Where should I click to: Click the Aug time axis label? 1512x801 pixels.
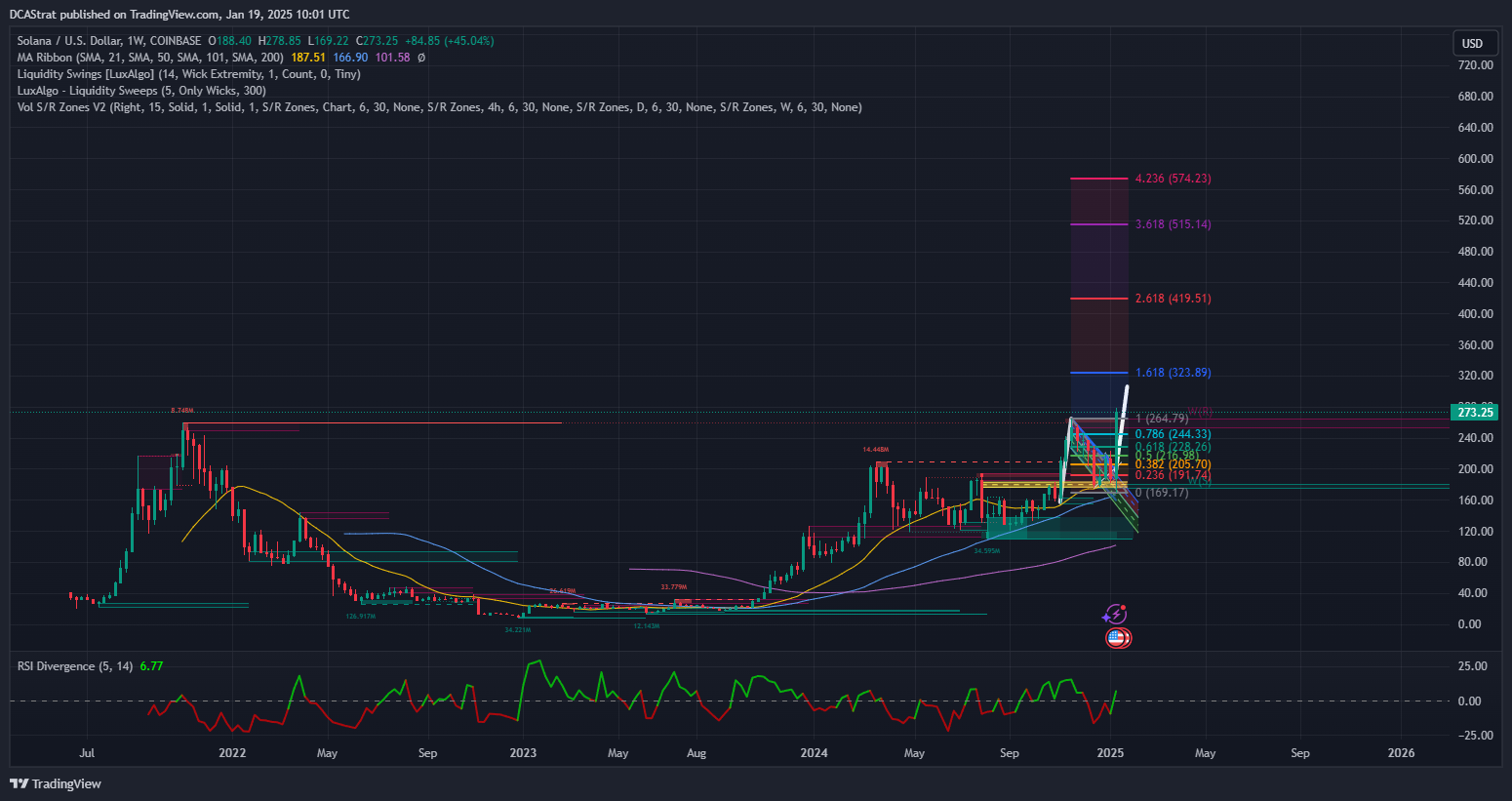[696, 753]
